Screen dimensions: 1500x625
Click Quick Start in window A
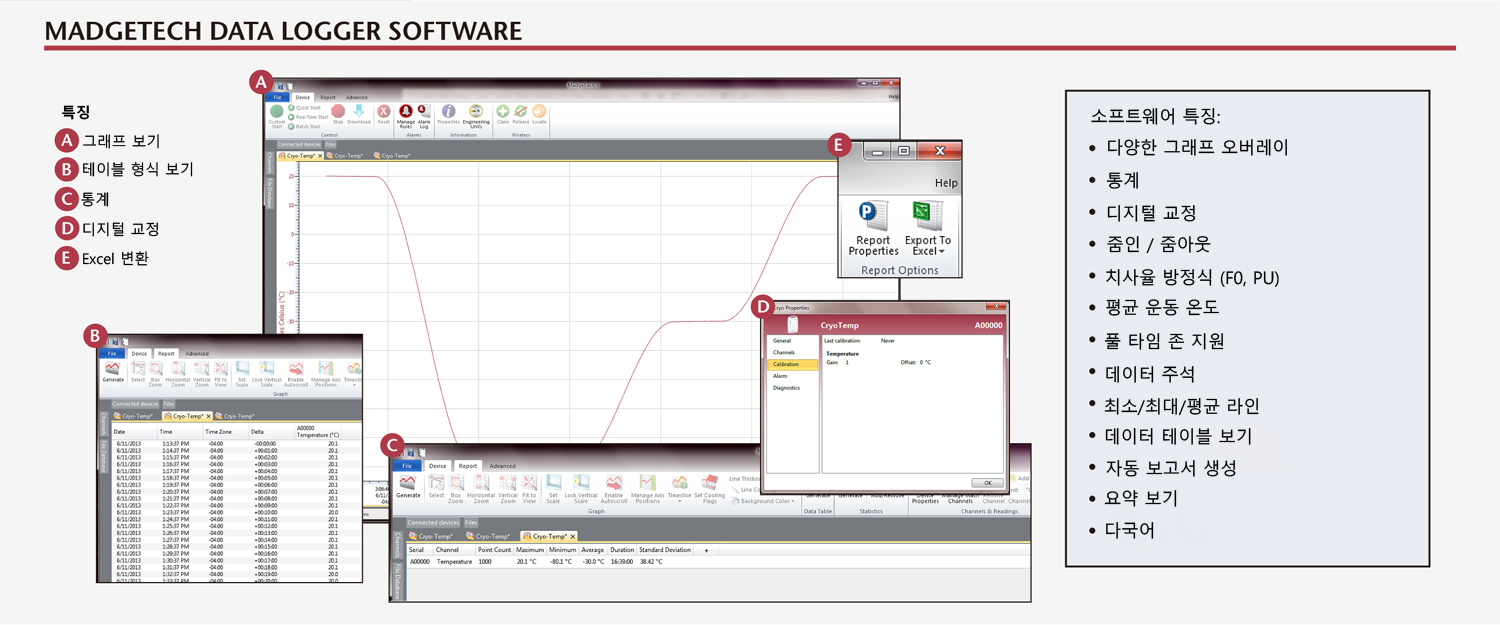point(305,108)
